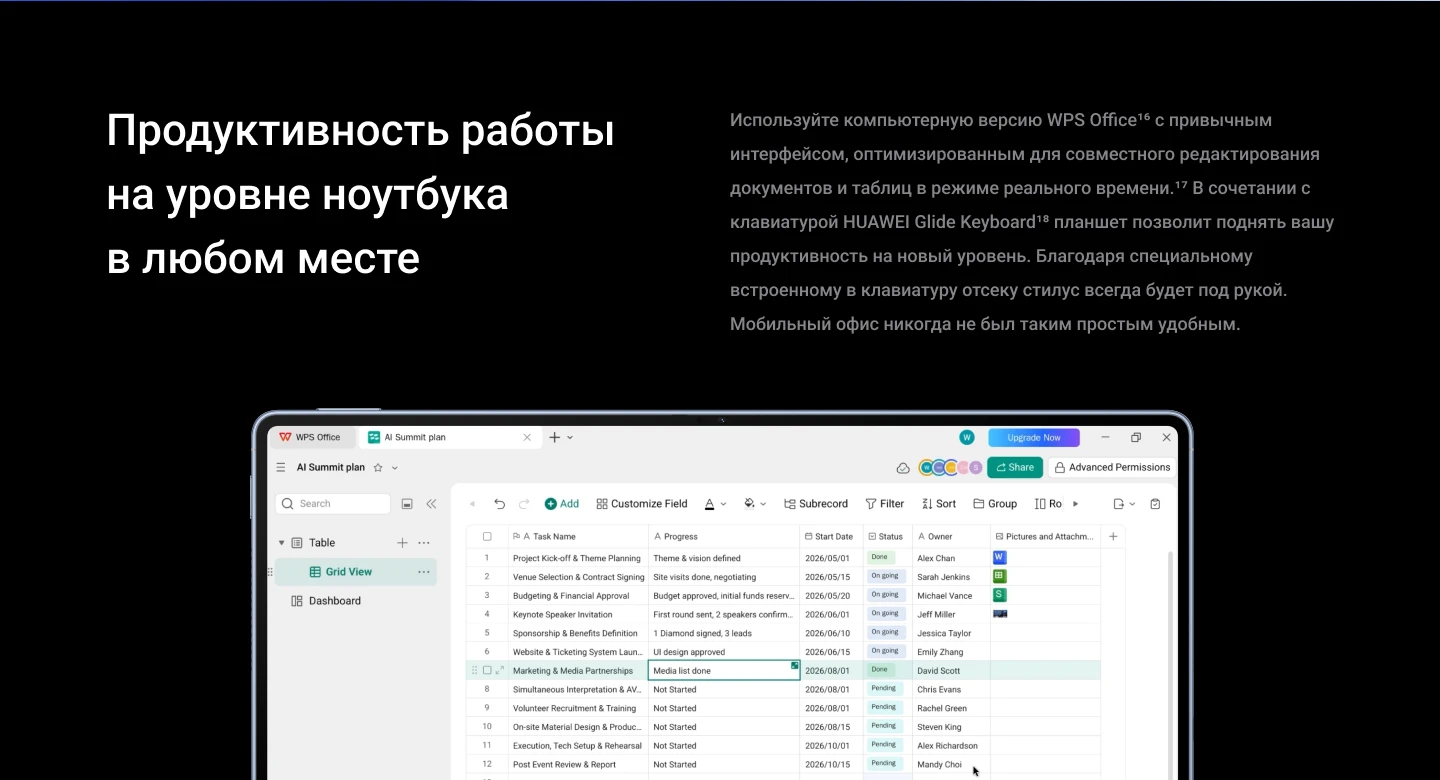Click the Pending status in Mandy Choi's row
1440x780 pixels.
pyautogui.click(x=883, y=764)
